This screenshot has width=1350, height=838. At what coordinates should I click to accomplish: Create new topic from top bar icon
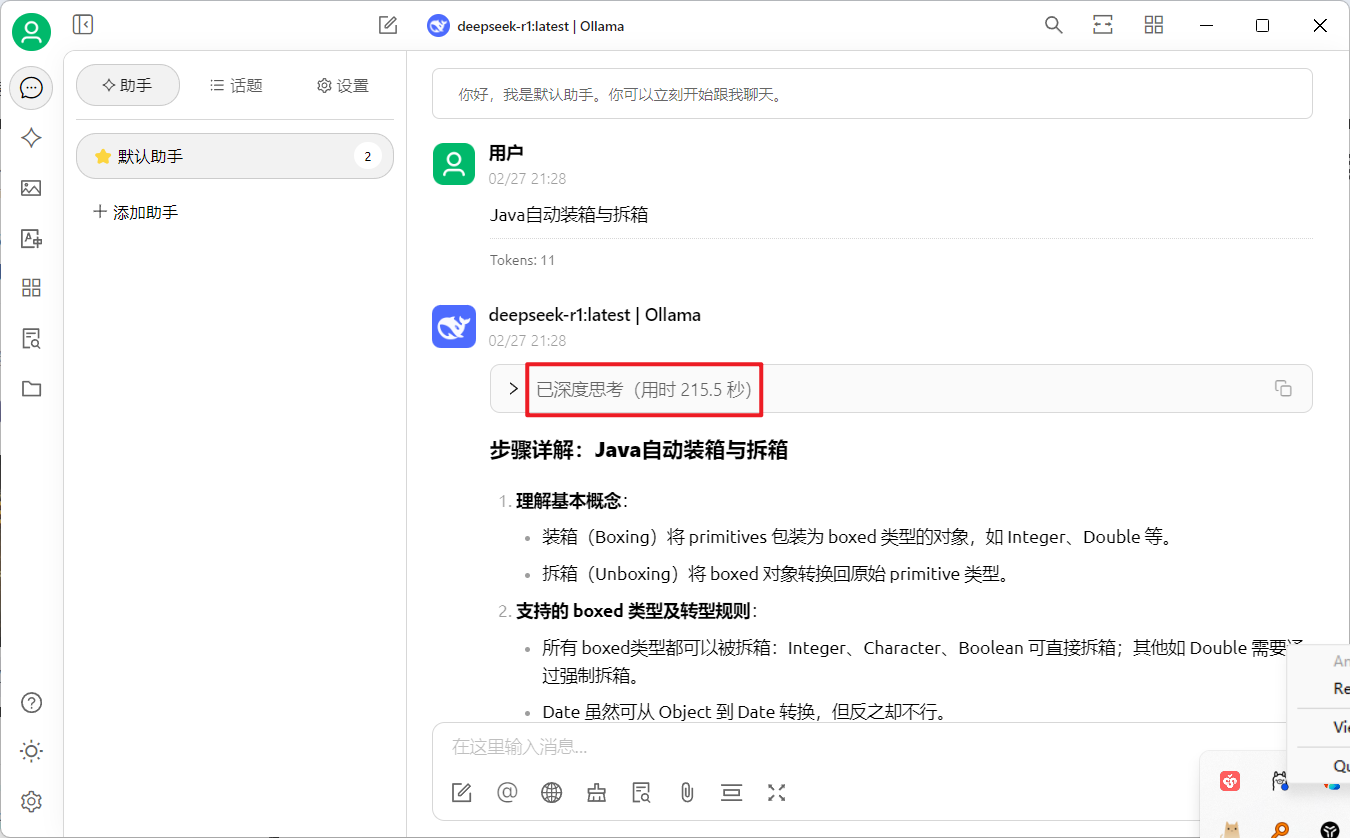pyautogui.click(x=388, y=25)
